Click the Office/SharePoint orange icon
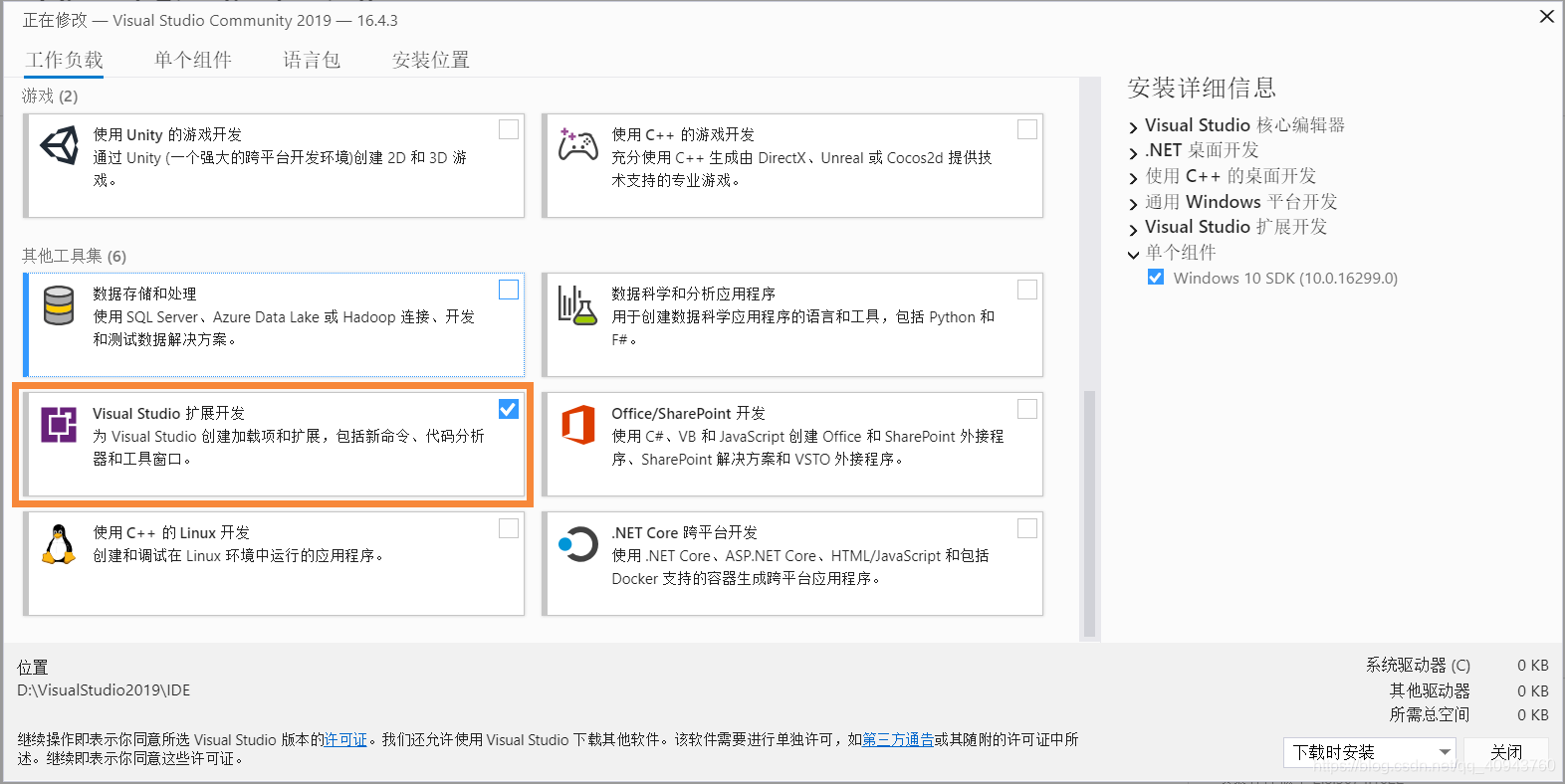The height and width of the screenshot is (784, 1565). tap(577, 425)
